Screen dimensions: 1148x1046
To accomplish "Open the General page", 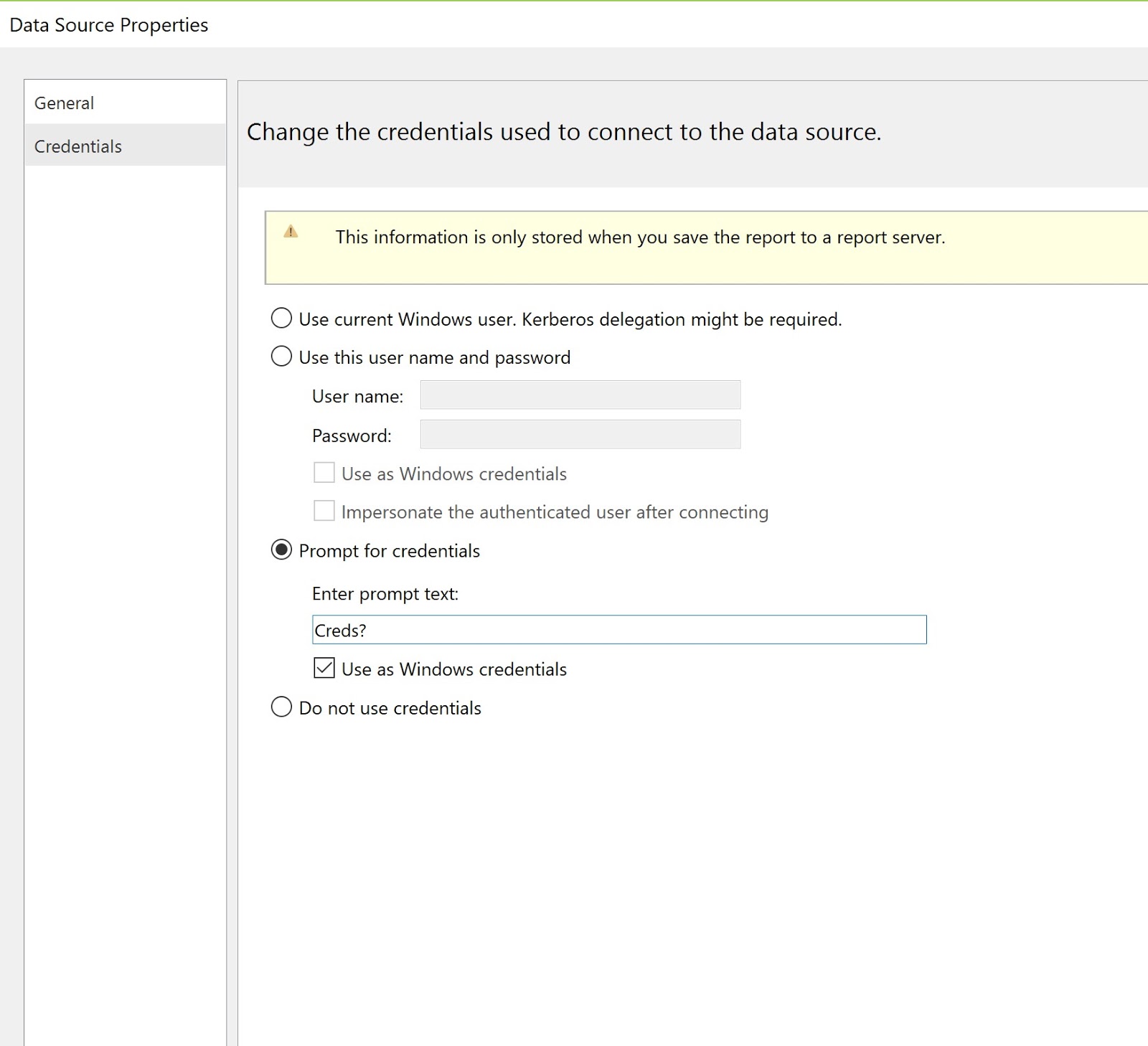I will pyautogui.click(x=125, y=103).
